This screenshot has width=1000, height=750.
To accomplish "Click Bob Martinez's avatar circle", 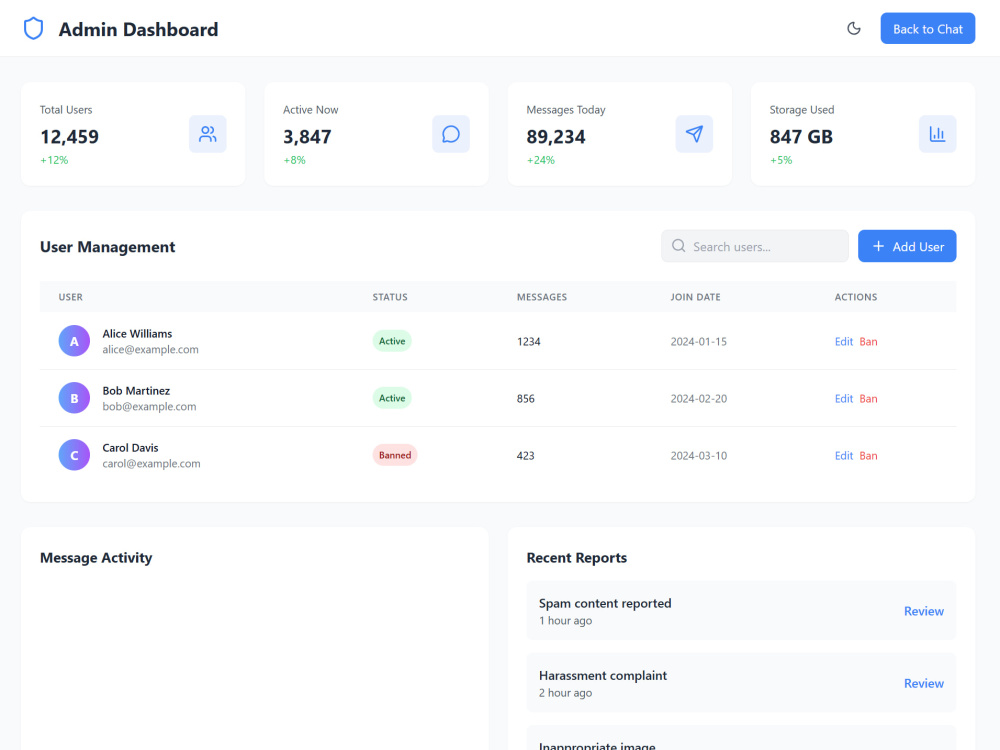I will [x=74, y=398].
